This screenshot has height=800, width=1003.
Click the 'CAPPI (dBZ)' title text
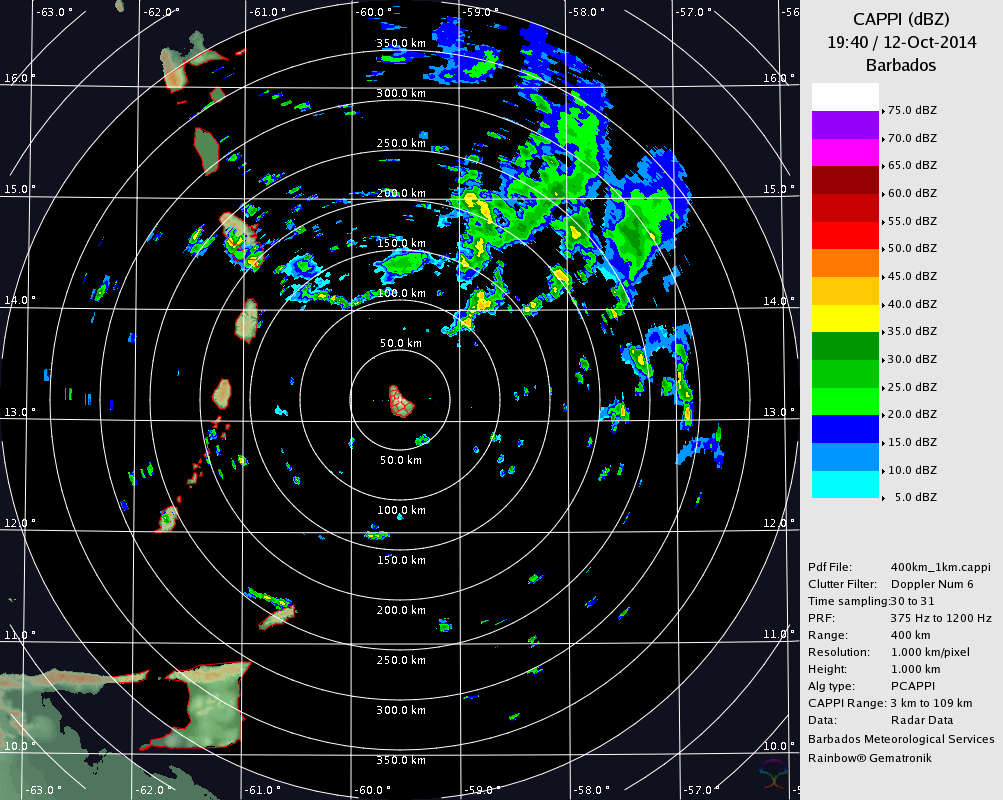901,19
